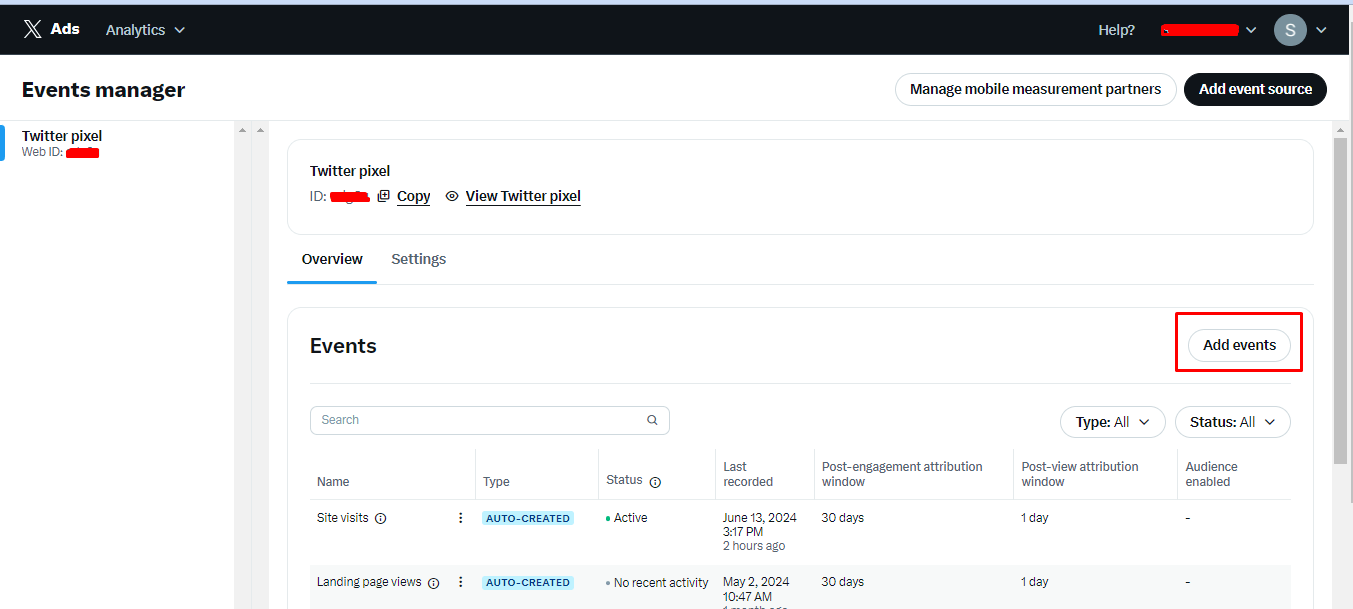Image resolution: width=1353 pixels, height=609 pixels.
Task: Click the main page vertical scrollbar
Action: click(1341, 300)
